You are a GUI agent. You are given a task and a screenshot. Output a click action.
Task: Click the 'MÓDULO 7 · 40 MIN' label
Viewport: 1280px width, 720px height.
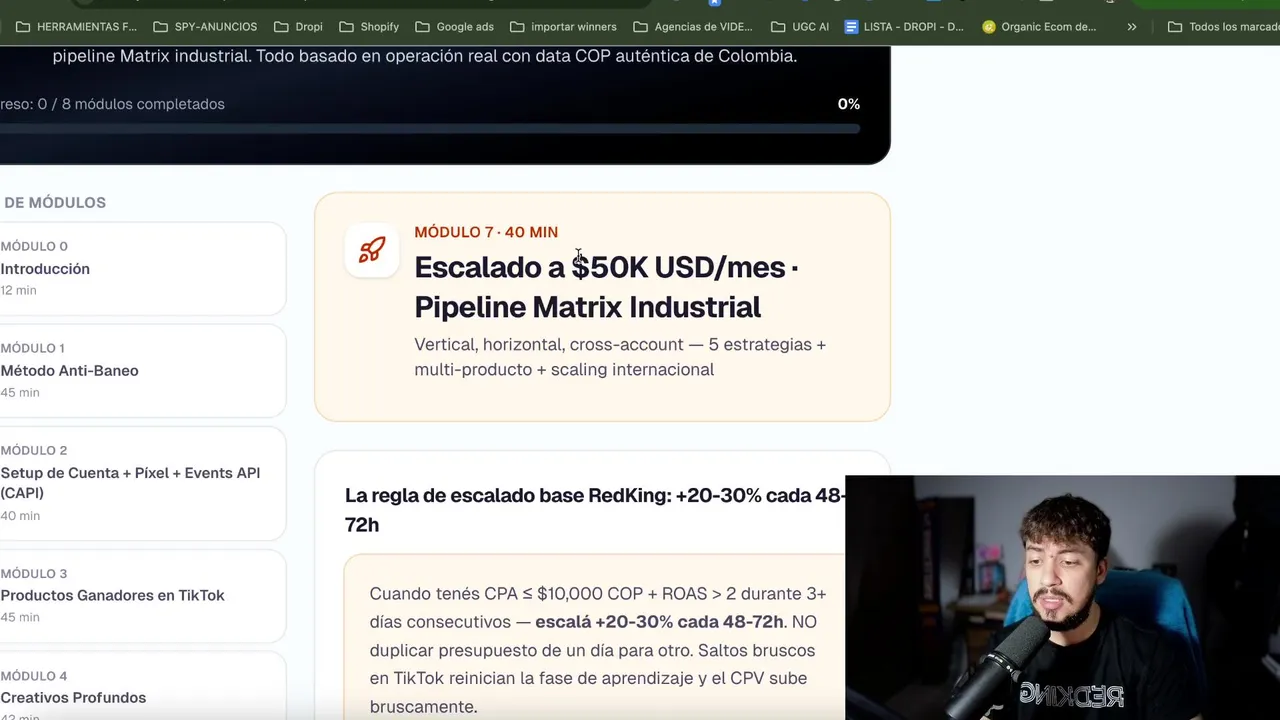[x=486, y=232]
